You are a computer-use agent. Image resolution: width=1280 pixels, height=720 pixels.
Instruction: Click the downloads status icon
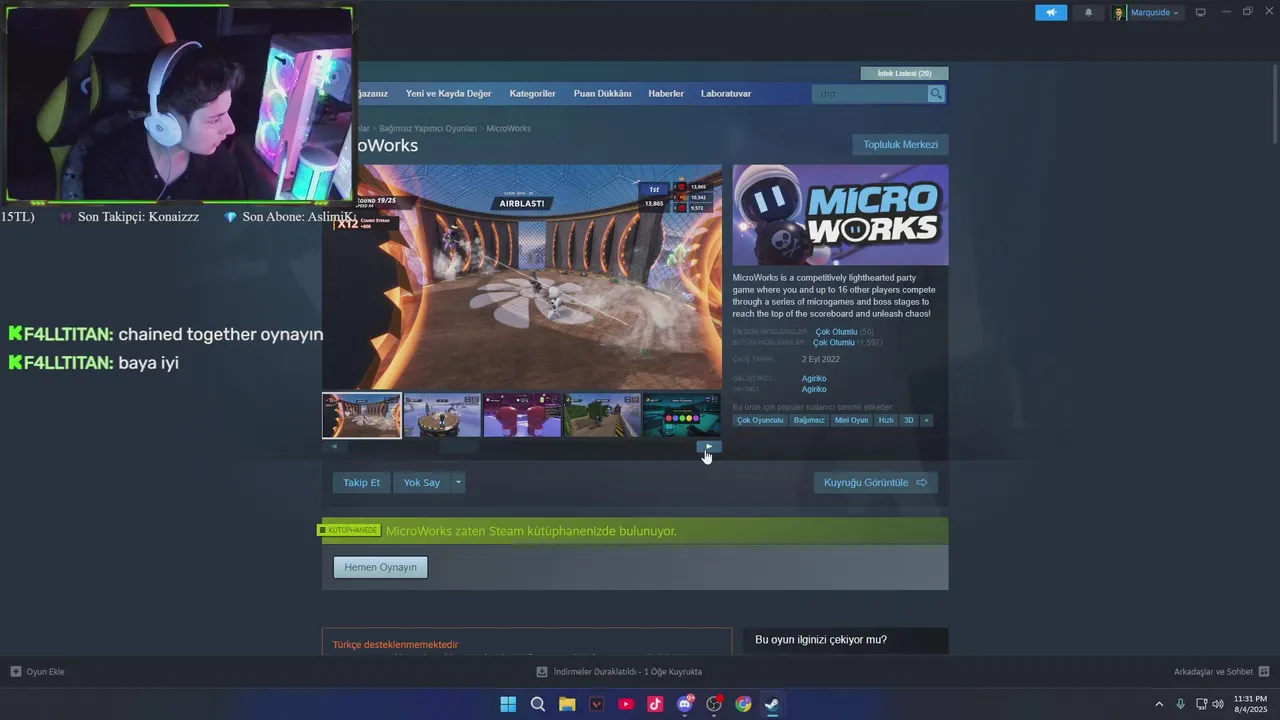pyautogui.click(x=542, y=672)
